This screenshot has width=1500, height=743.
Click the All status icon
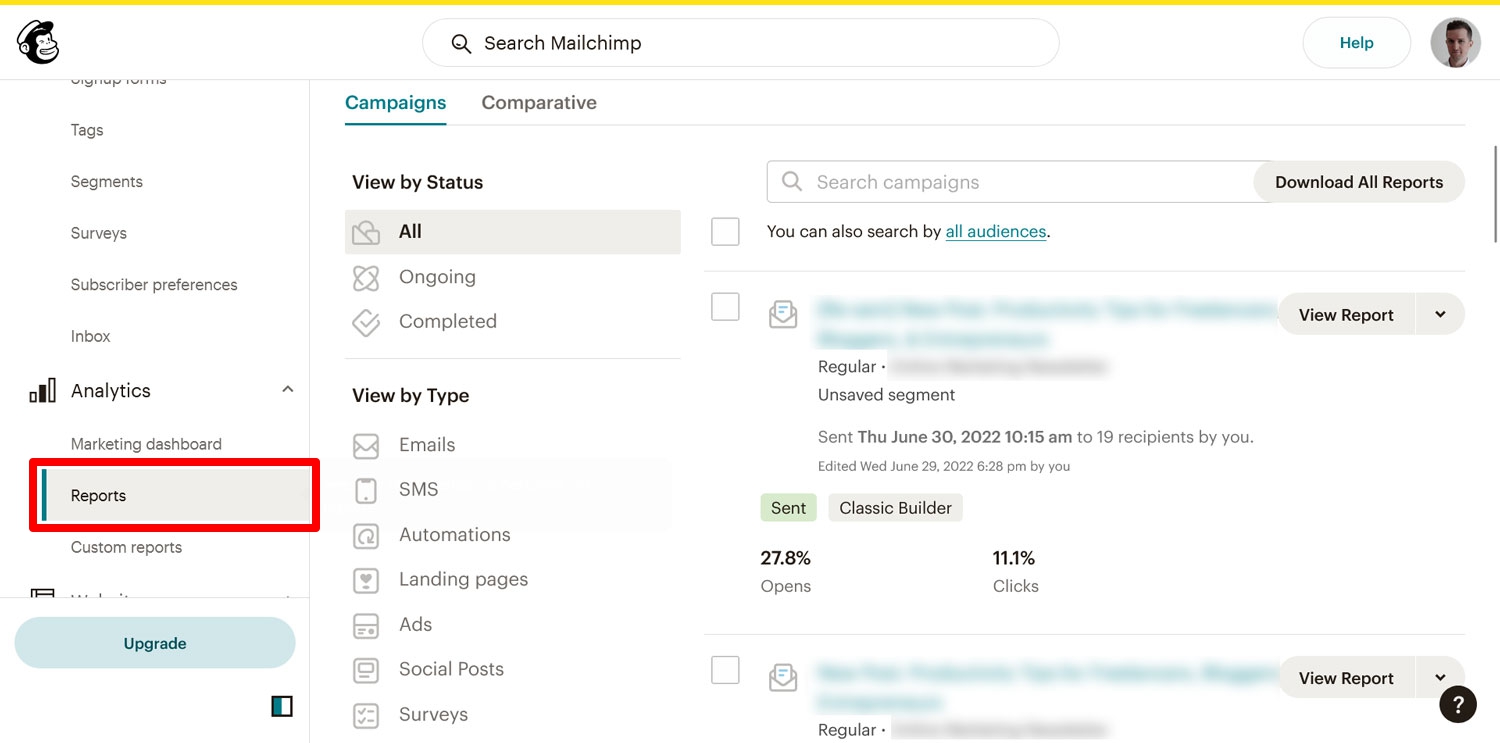[366, 232]
